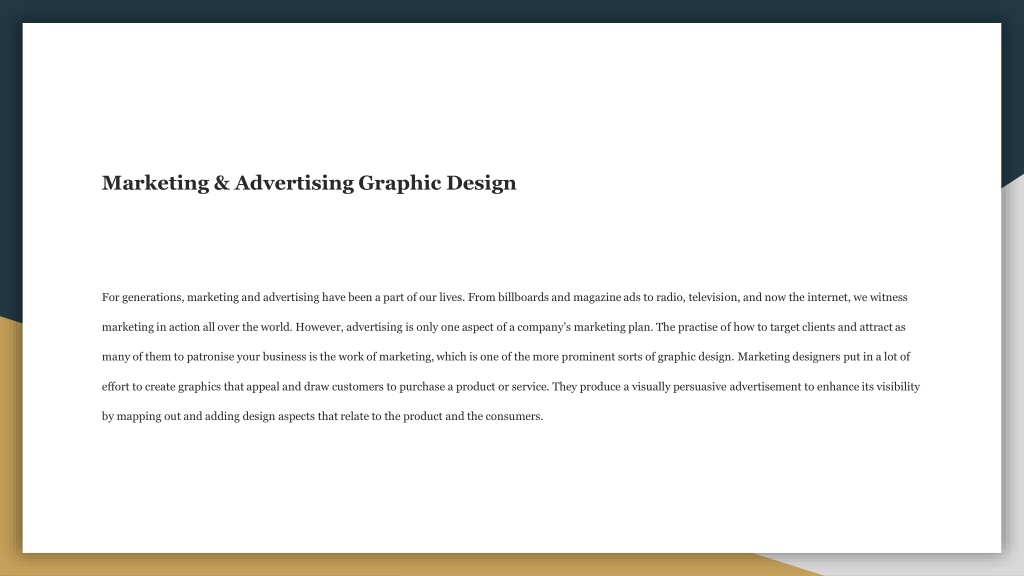Click the heading 'Marketing & Advertising Graphic Design'
Viewport: 1024px width, 576px height.
tap(309, 183)
